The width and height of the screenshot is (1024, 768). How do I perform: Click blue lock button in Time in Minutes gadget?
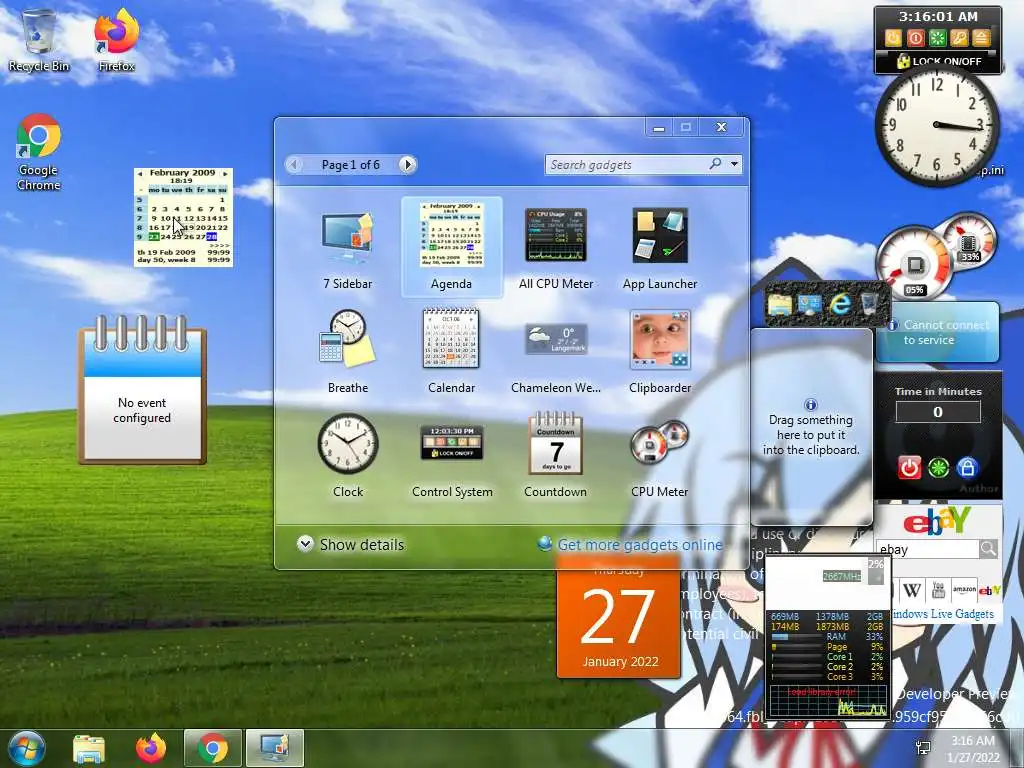[967, 468]
